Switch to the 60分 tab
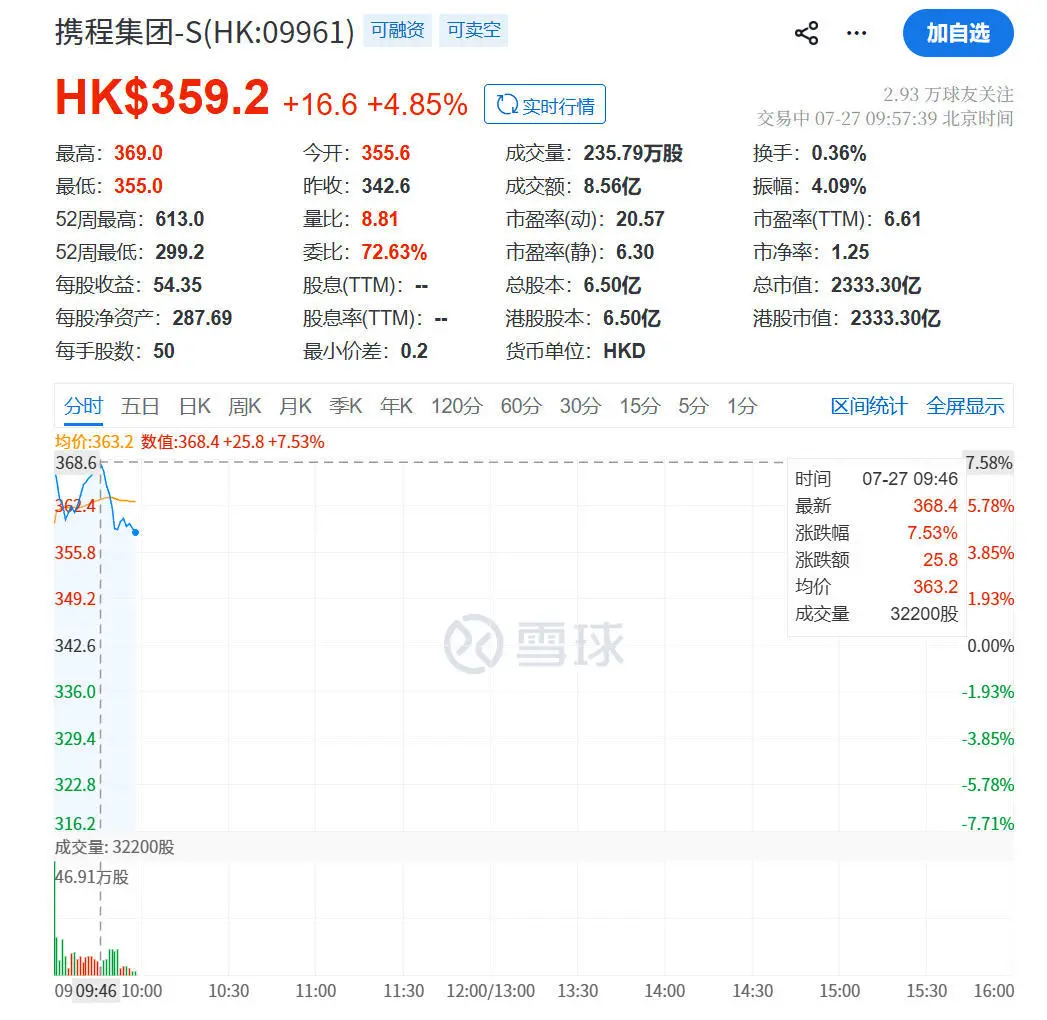Screen dimensions: 1047x1020 (x=521, y=406)
